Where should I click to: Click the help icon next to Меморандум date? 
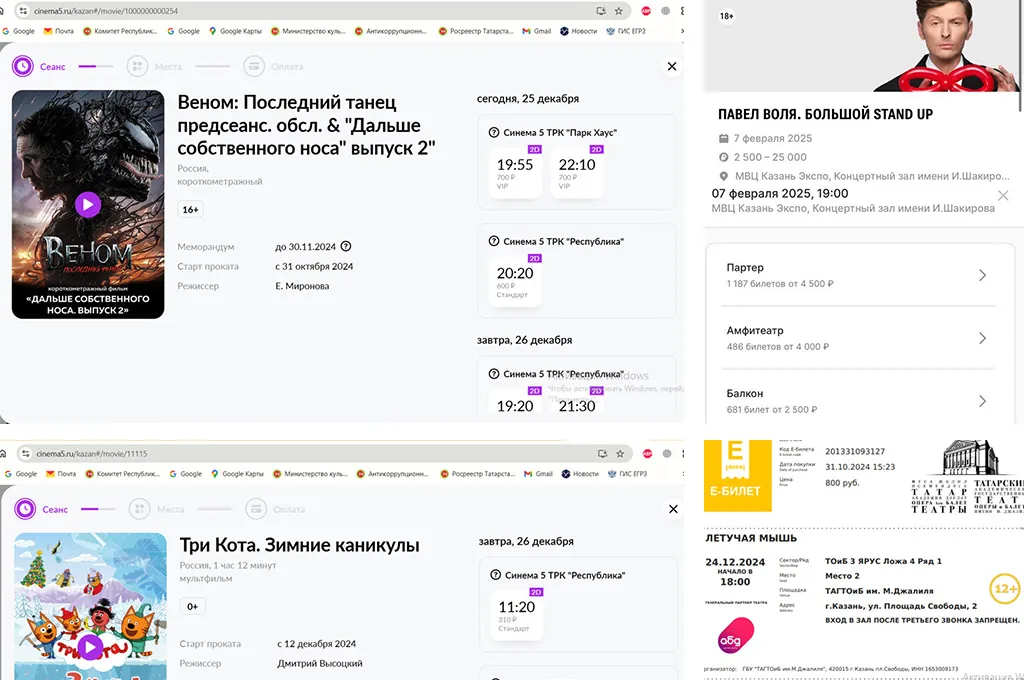point(346,246)
